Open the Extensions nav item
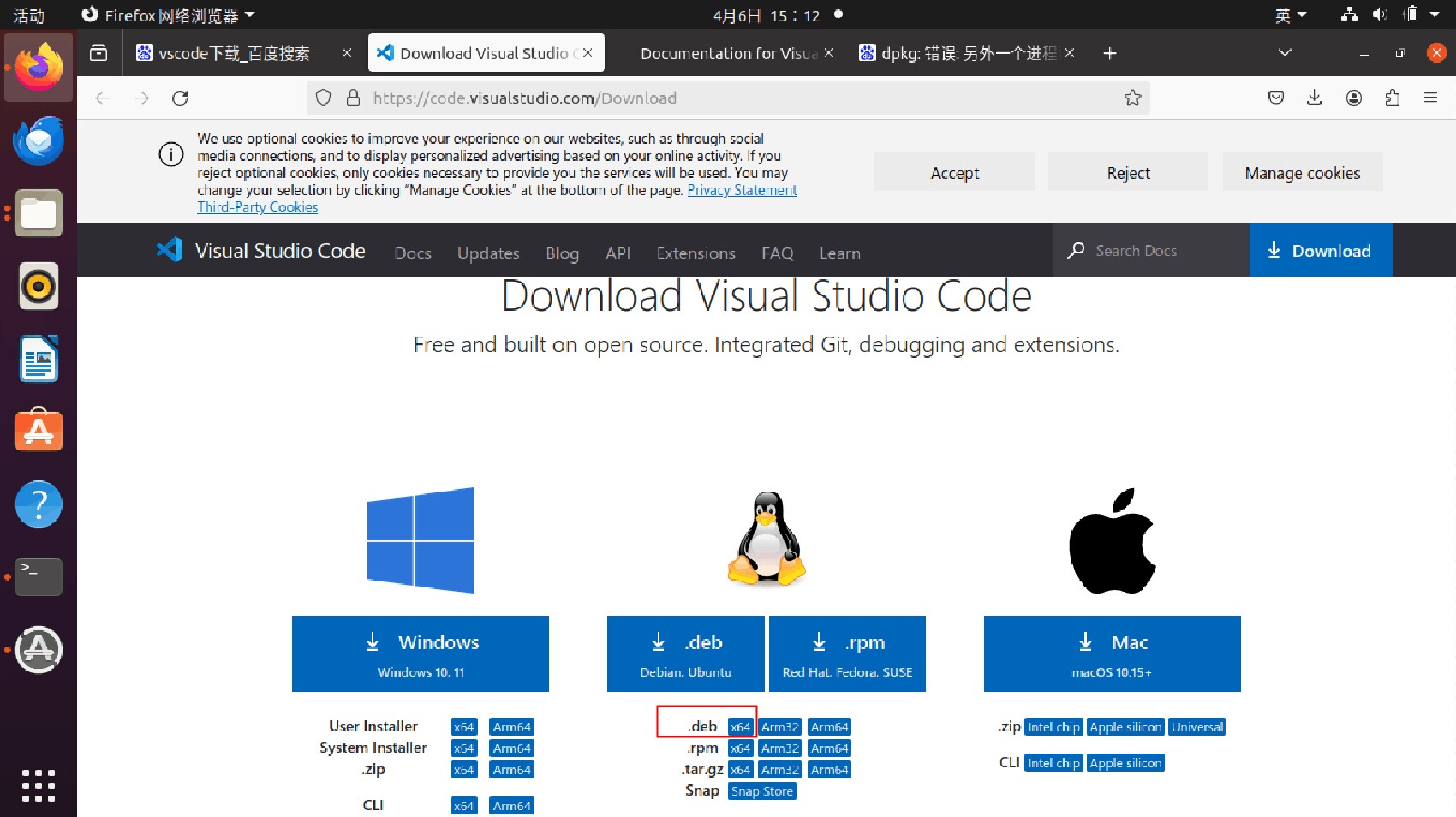The width and height of the screenshot is (1456, 817). click(x=695, y=253)
